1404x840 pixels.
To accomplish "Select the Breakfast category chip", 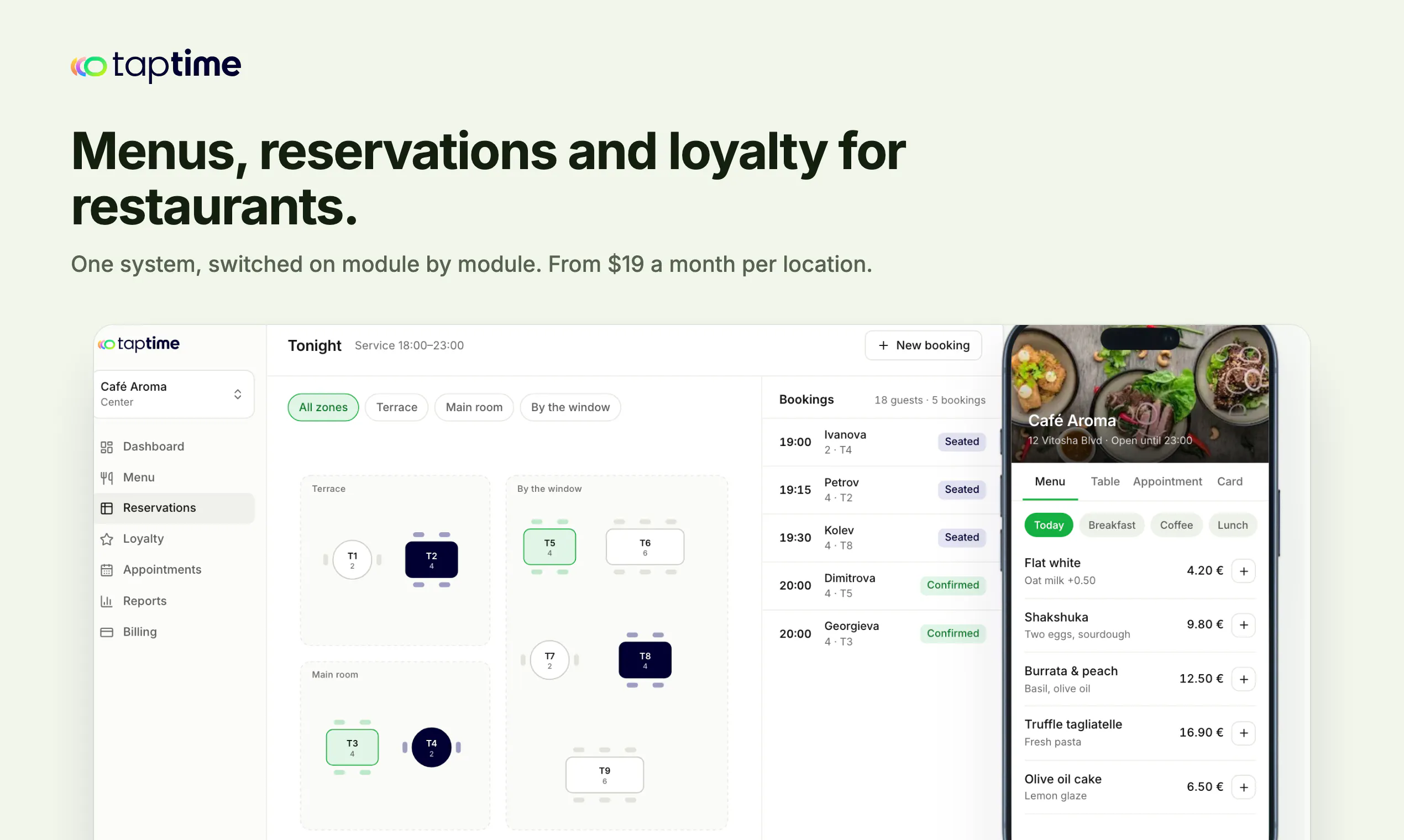I will (x=1111, y=526).
